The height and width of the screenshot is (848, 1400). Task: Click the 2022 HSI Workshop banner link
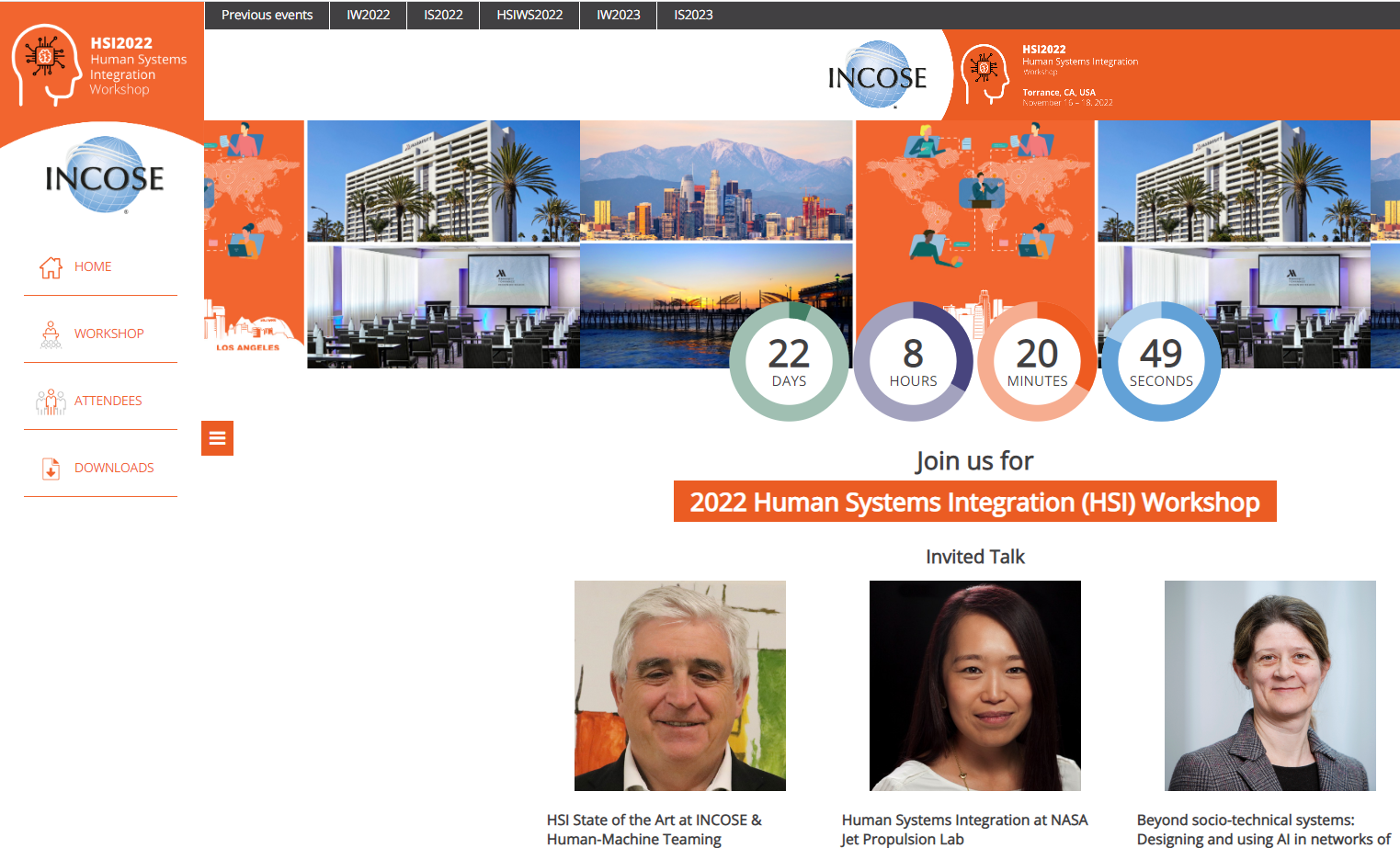[974, 502]
